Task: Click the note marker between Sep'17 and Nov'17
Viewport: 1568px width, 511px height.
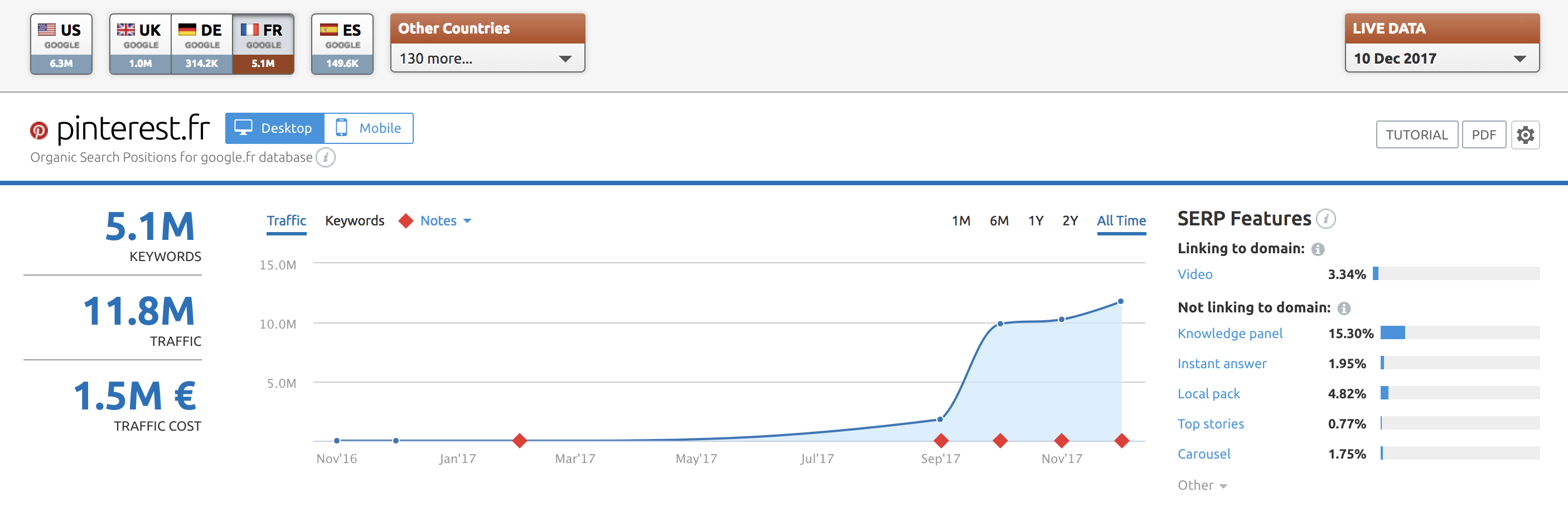Action: pyautogui.click(x=1000, y=440)
